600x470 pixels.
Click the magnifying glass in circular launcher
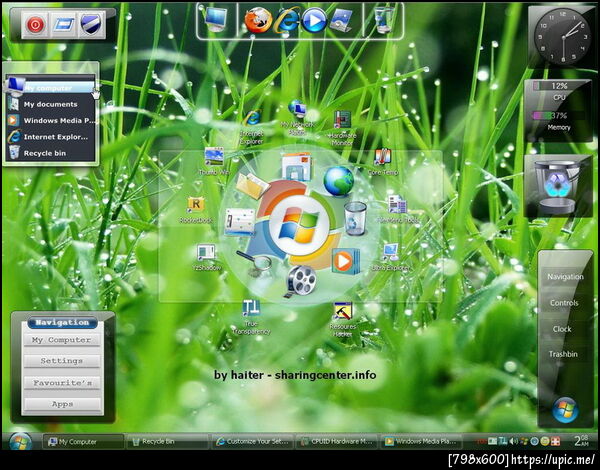click(254, 262)
